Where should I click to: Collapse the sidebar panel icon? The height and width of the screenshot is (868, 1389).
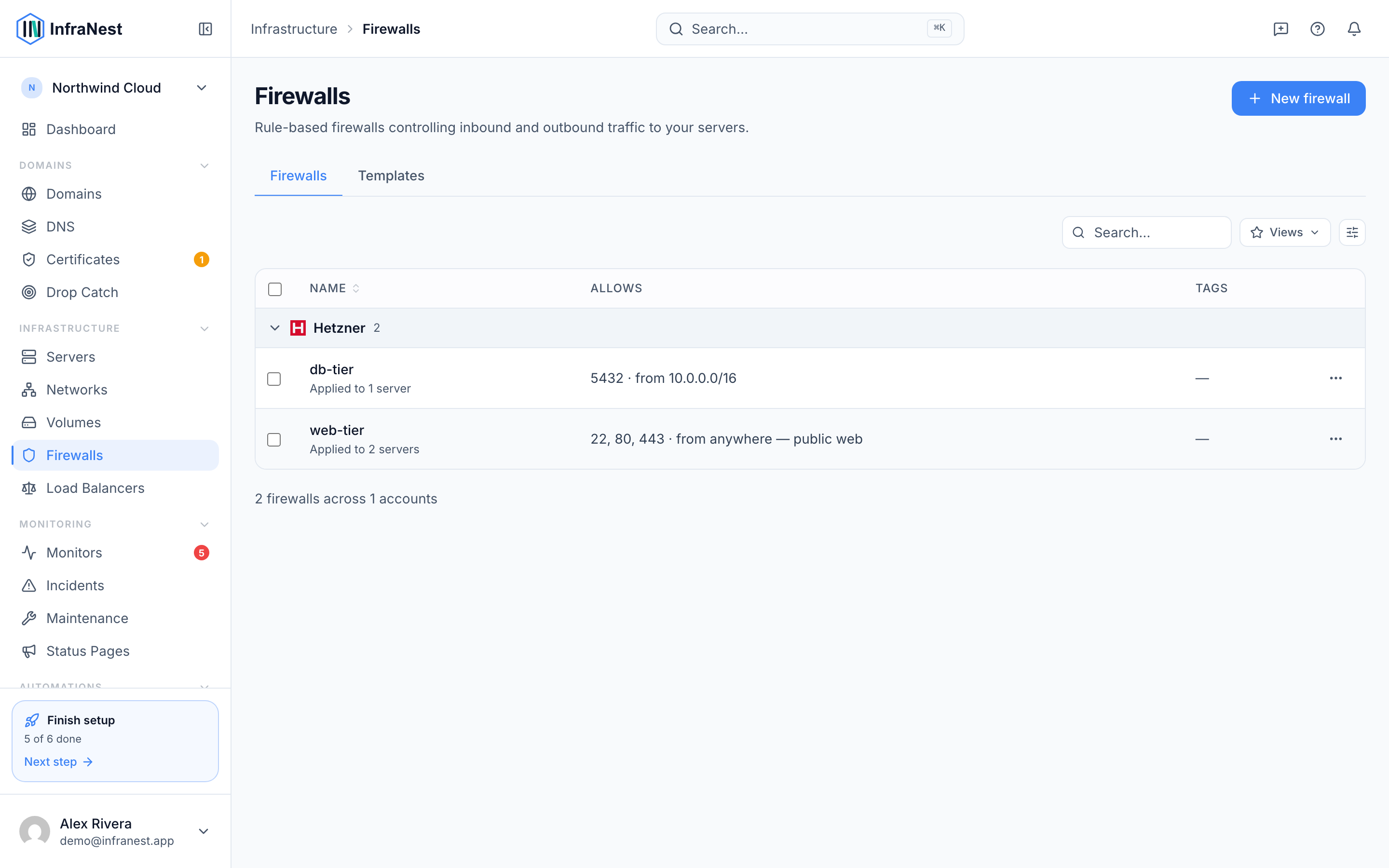click(205, 29)
